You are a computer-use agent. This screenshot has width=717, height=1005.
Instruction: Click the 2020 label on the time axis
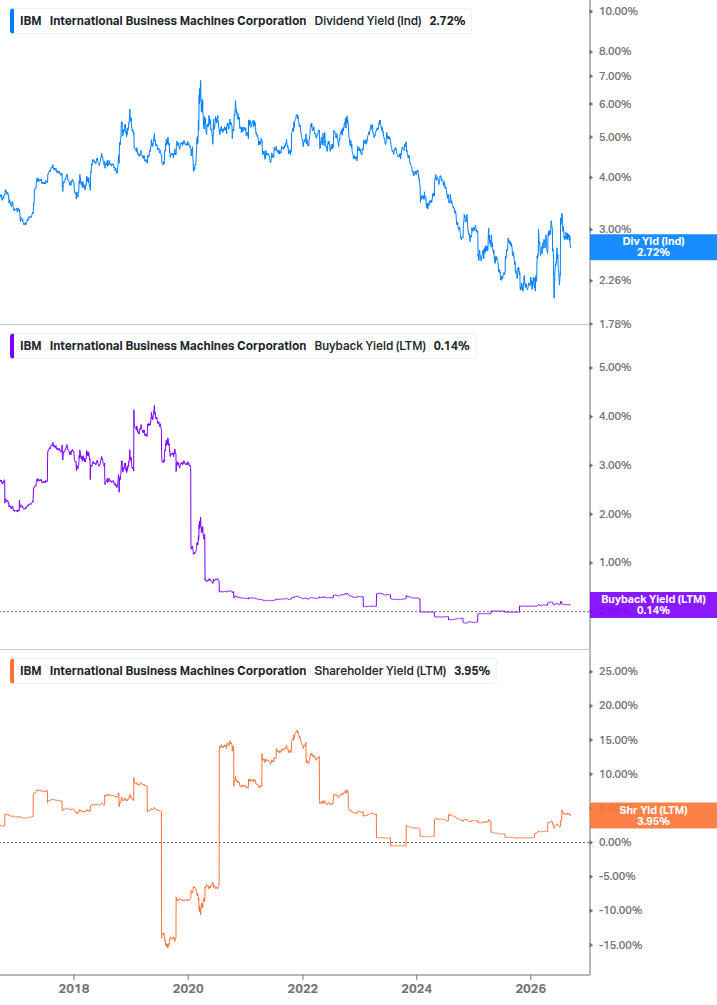pos(188,988)
